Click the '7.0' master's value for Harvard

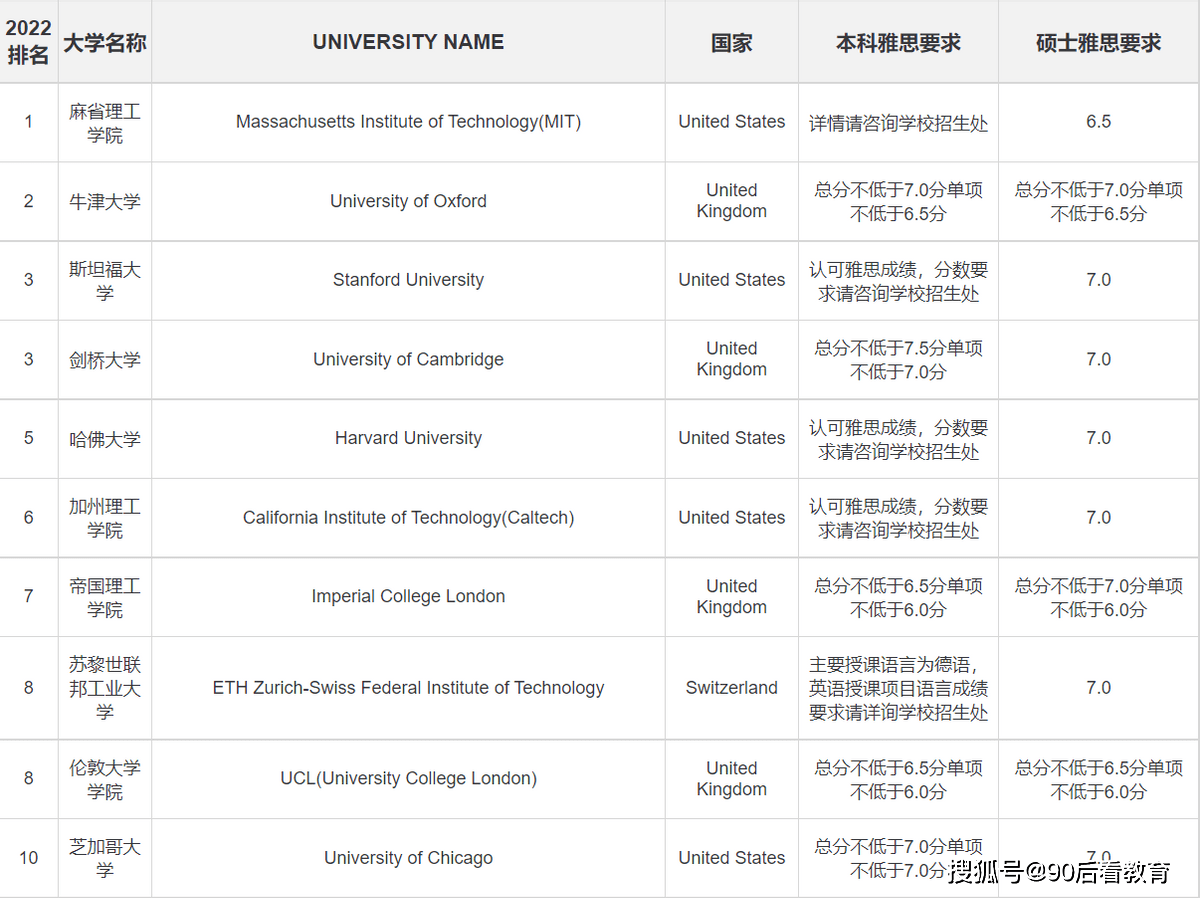(1099, 438)
